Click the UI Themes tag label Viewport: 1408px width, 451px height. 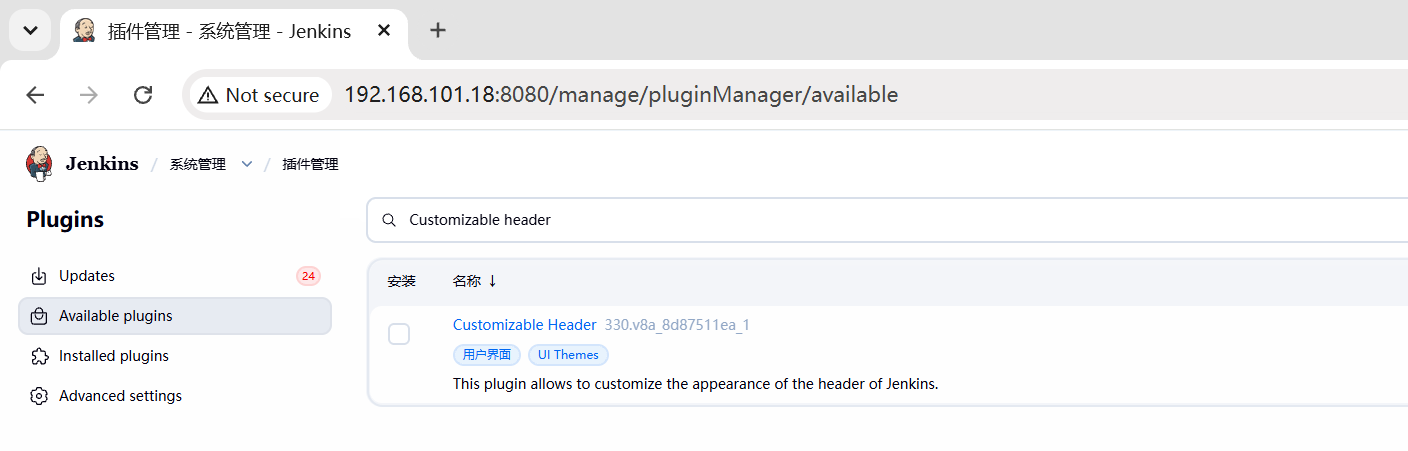pos(568,355)
